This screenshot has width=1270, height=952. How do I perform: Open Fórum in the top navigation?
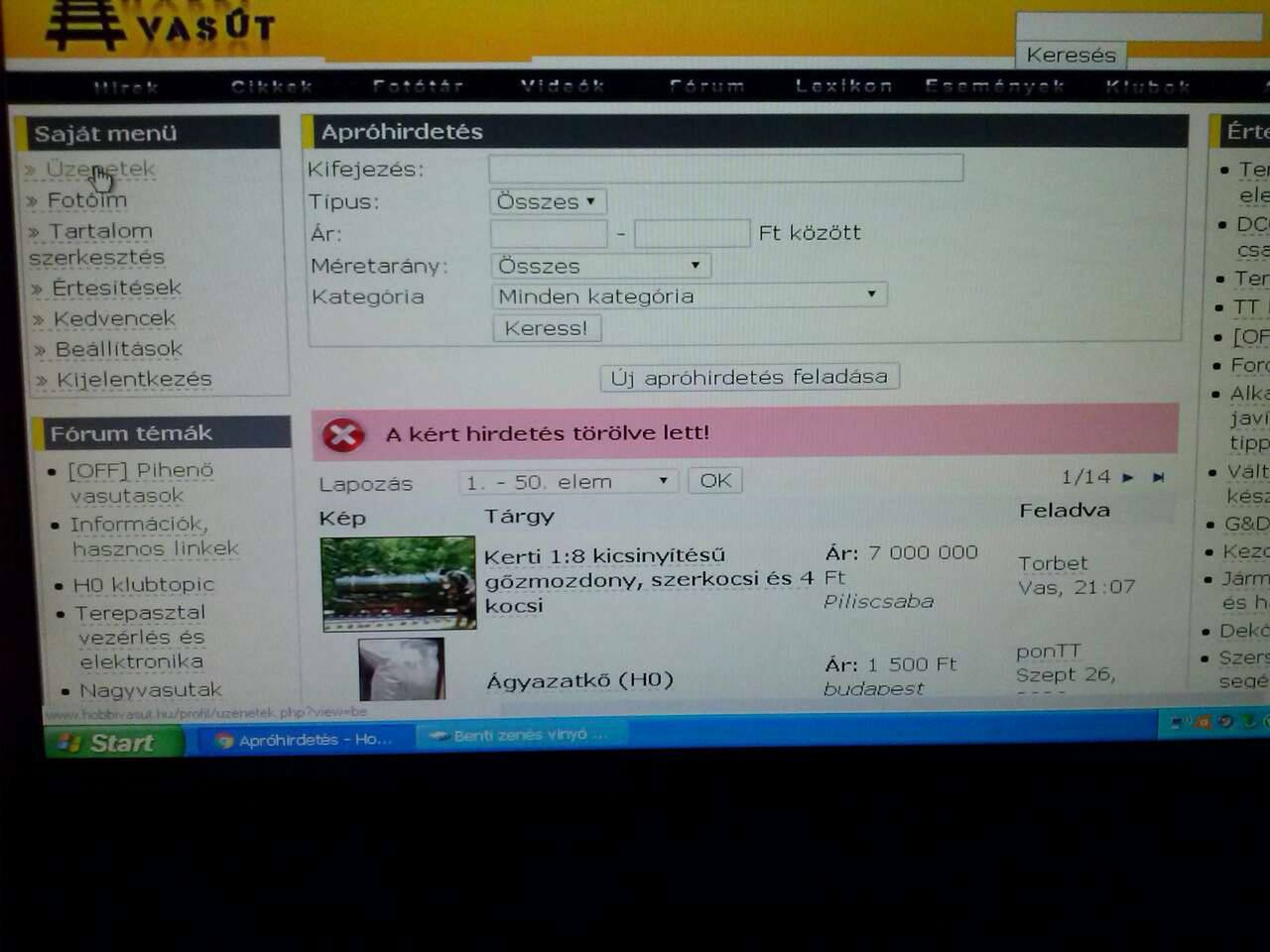(706, 86)
